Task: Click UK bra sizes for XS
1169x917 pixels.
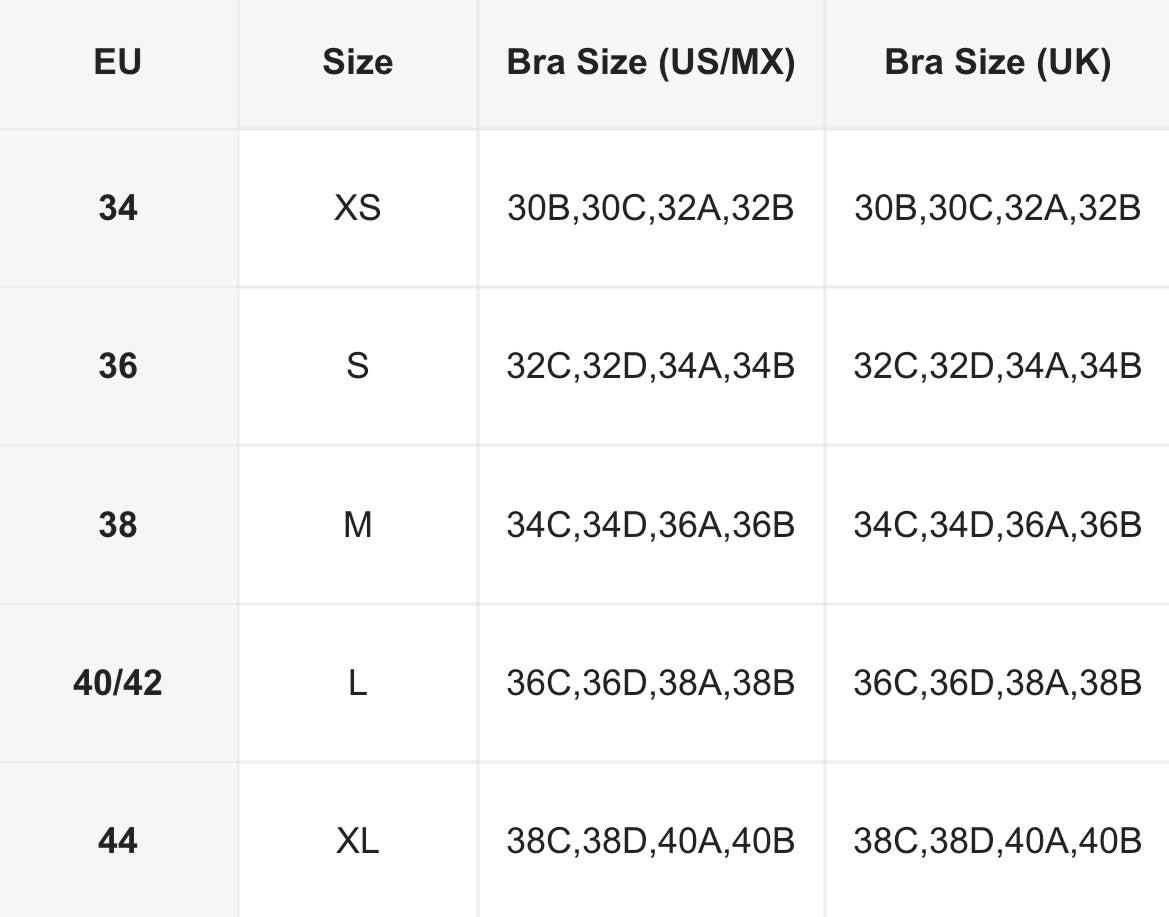Action: pyautogui.click(x=997, y=208)
